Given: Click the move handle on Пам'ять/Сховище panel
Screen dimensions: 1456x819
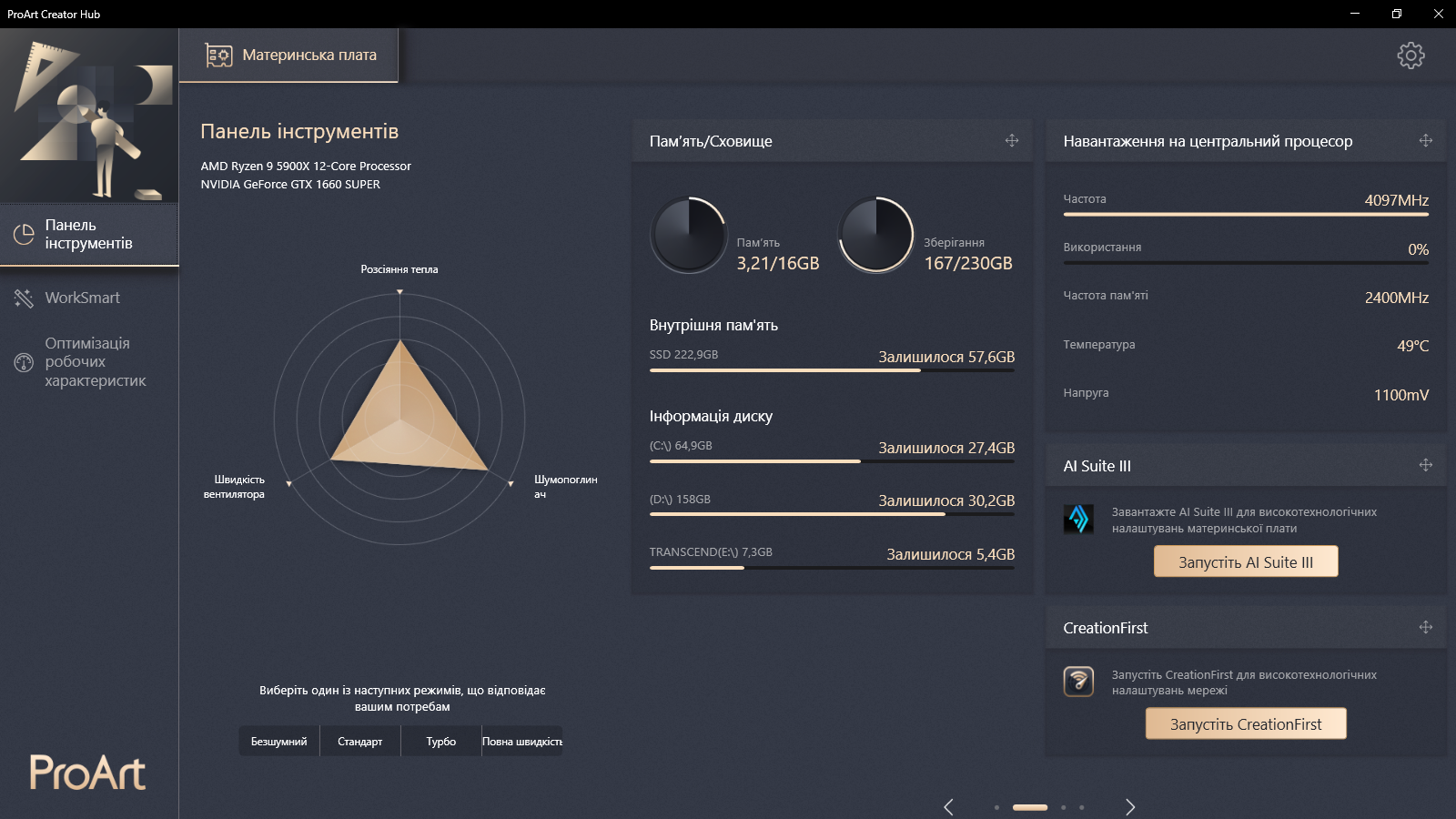Looking at the screenshot, I should (1010, 141).
